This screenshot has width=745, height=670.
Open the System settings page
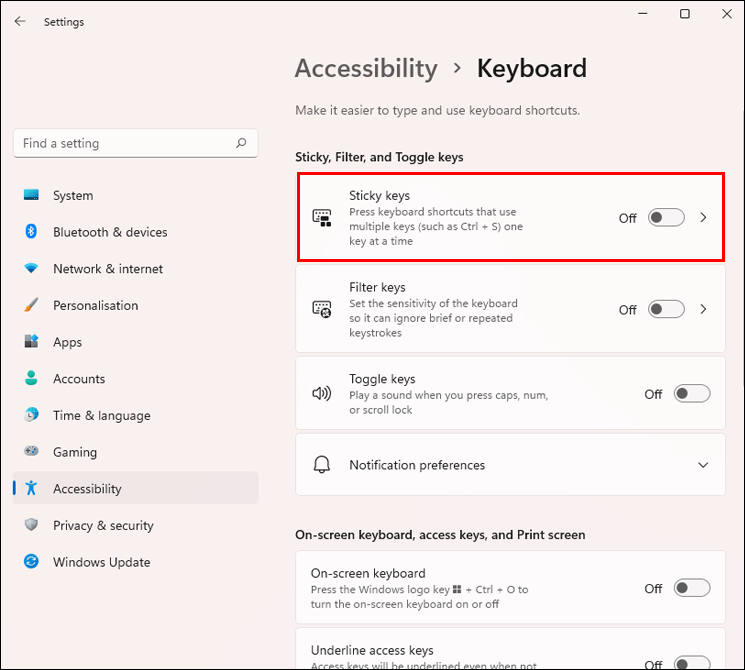pyautogui.click(x=73, y=196)
